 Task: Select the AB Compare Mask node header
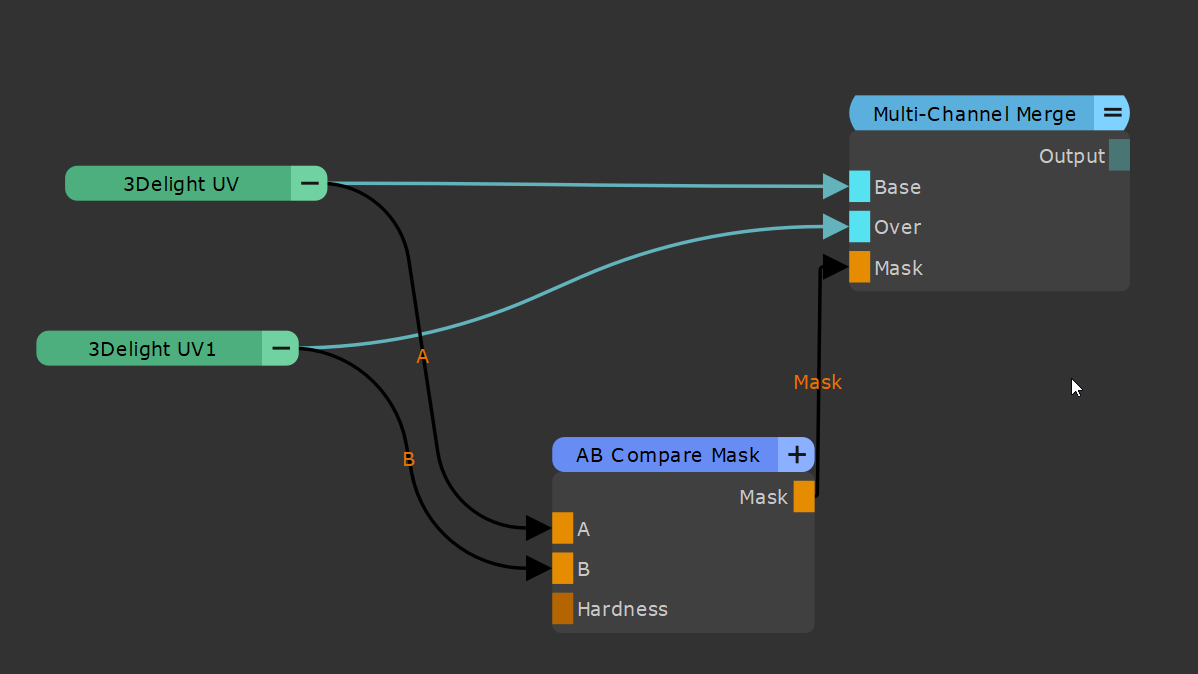[666, 455]
